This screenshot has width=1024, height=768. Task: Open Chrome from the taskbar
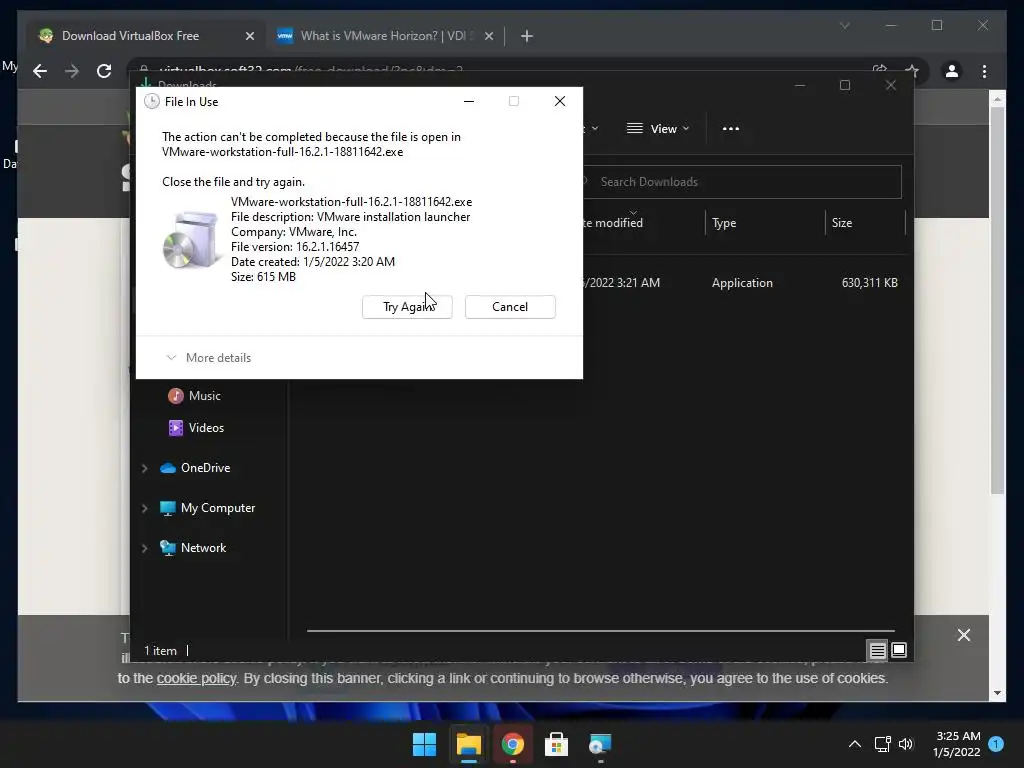[x=513, y=744]
